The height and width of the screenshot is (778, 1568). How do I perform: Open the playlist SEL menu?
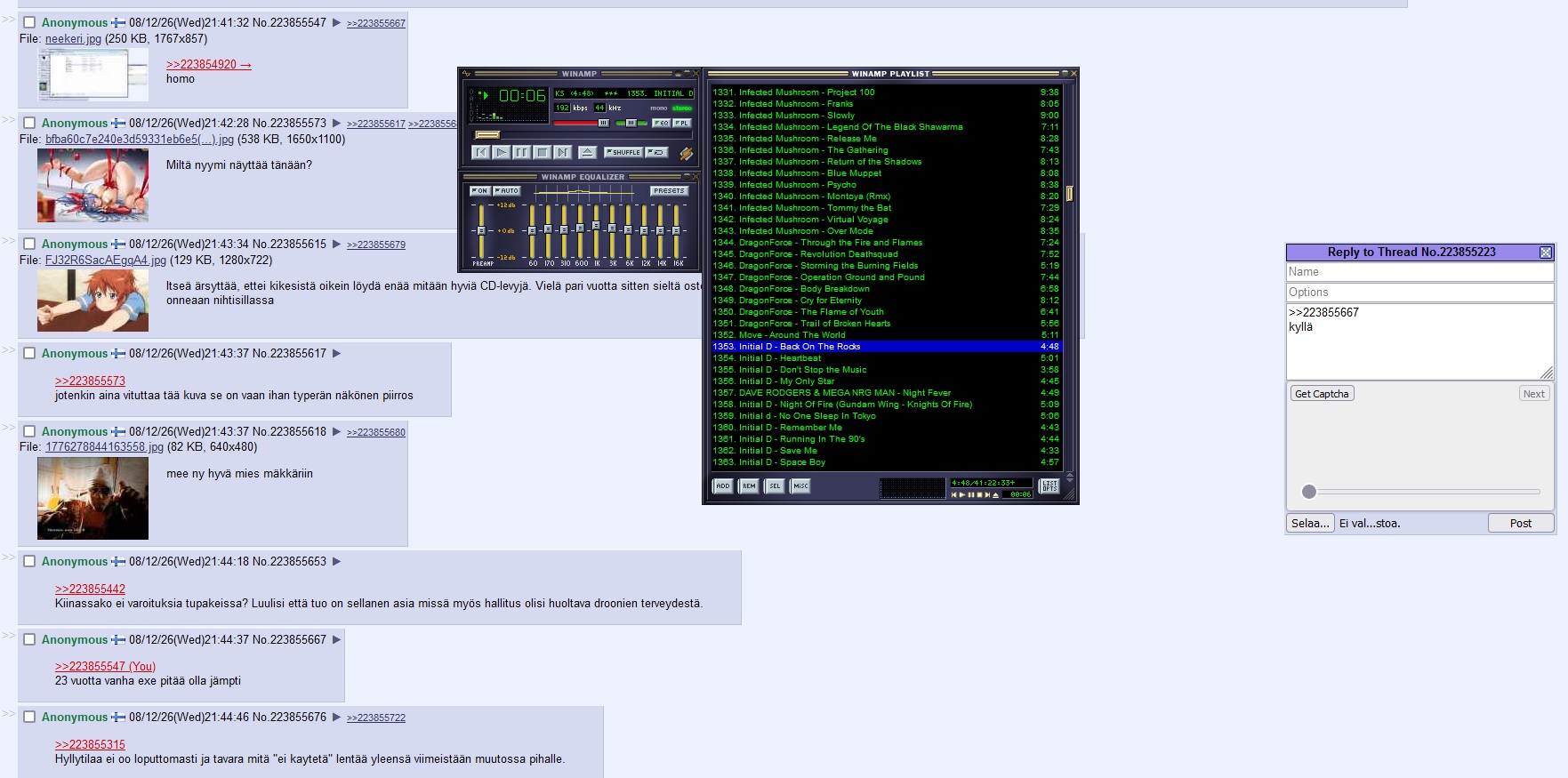pos(775,485)
